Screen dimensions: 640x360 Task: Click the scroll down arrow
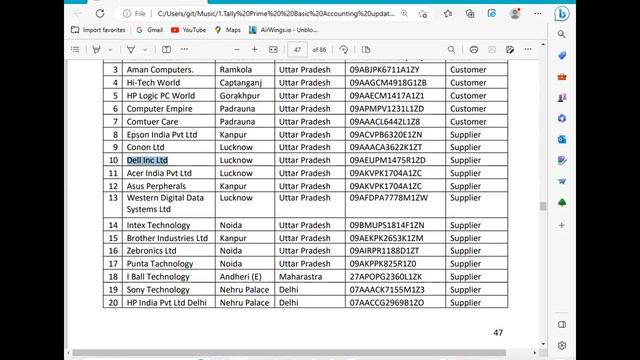543,344
